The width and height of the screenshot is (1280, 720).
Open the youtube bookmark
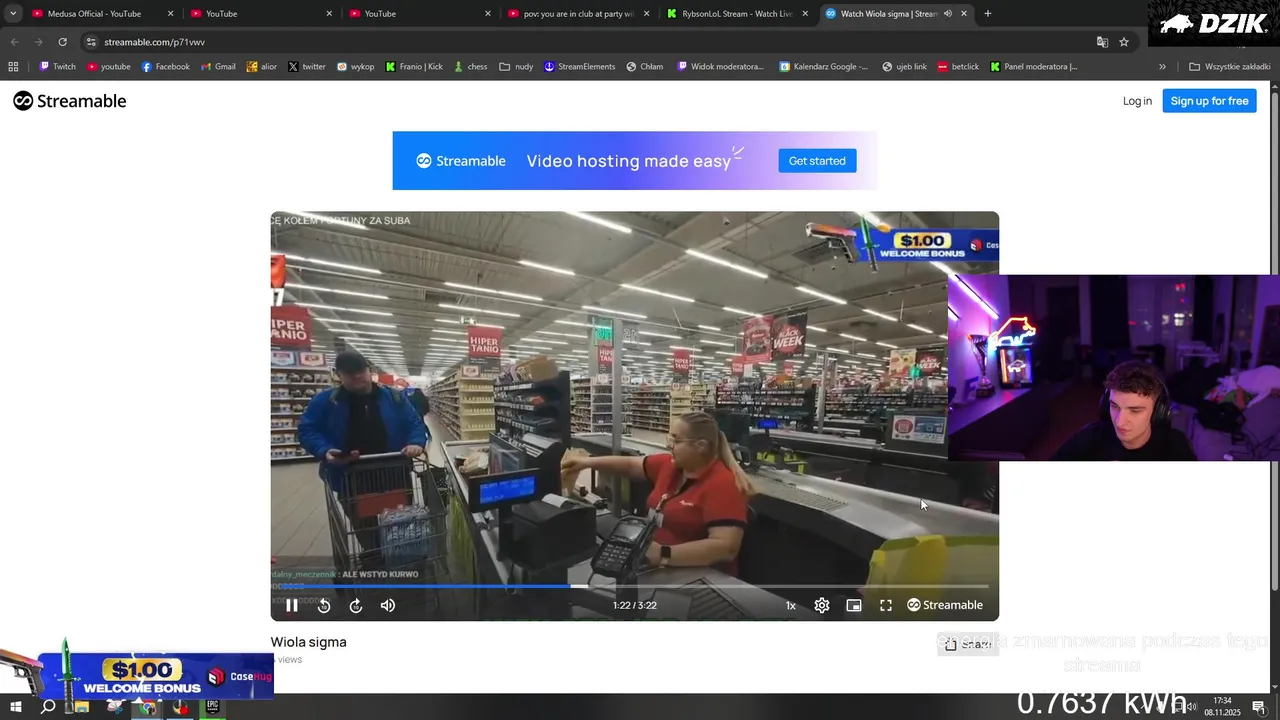pos(109,67)
